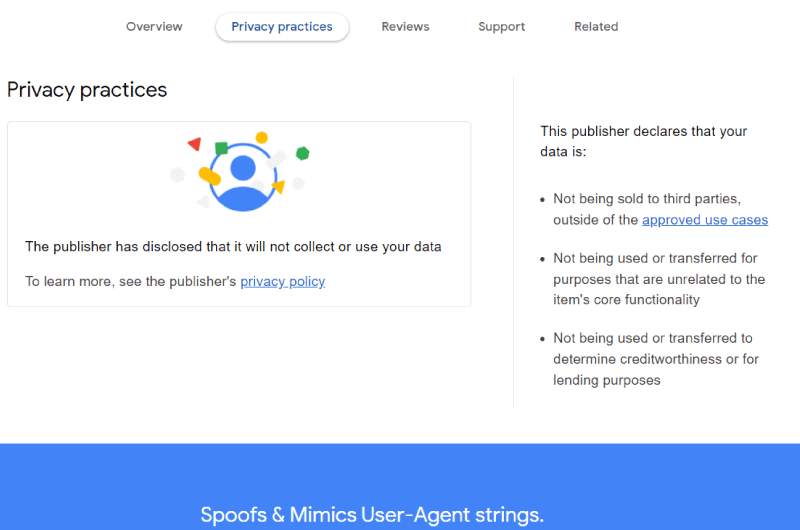Click the Privacy practices page heading

87,90
